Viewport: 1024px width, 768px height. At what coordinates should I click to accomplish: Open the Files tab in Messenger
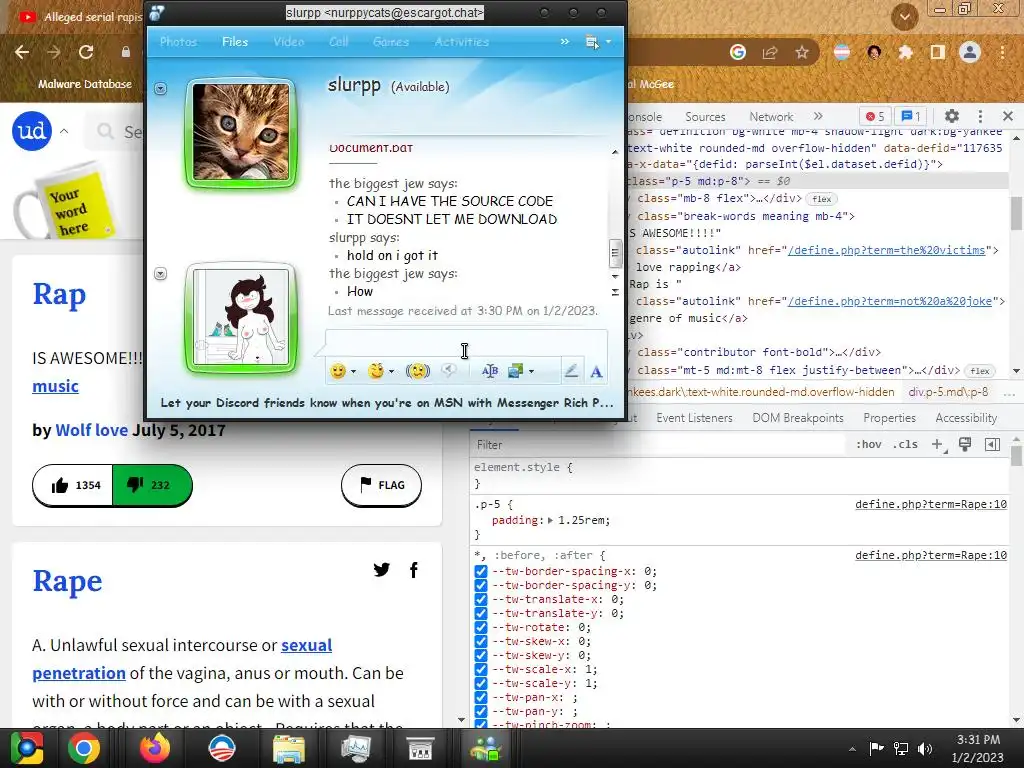point(234,42)
